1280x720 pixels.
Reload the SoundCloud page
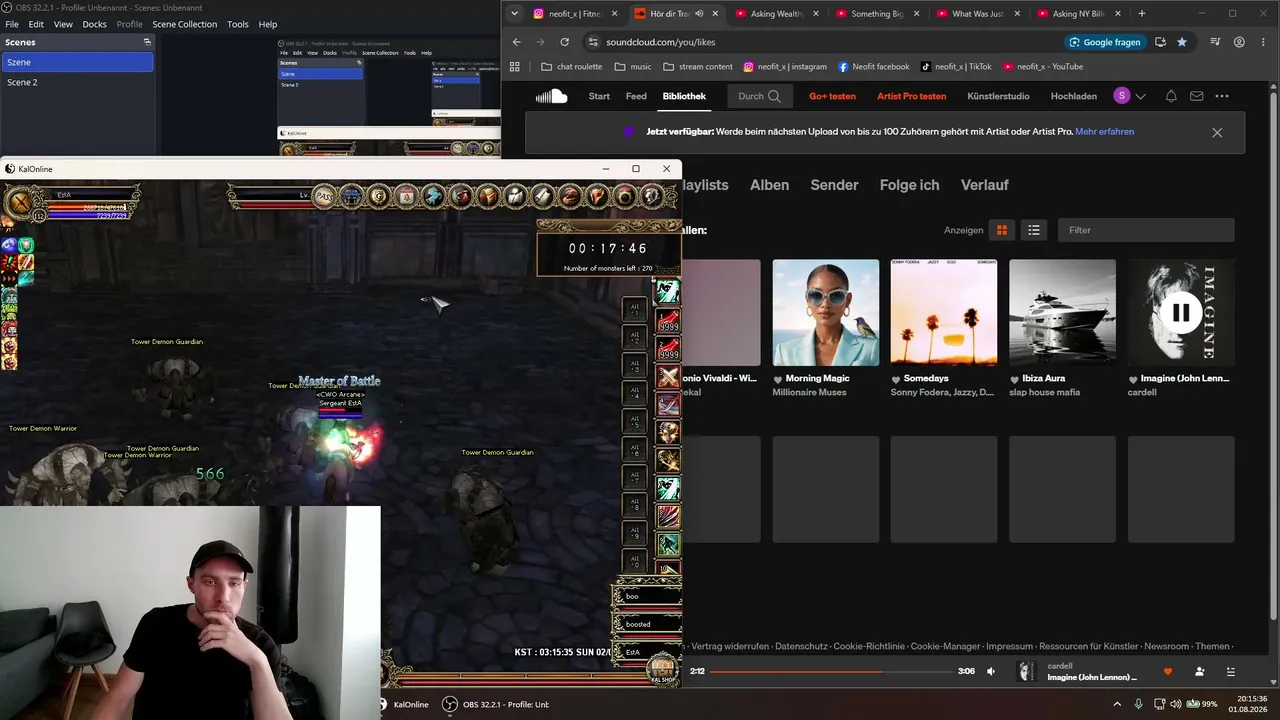pyautogui.click(x=564, y=42)
